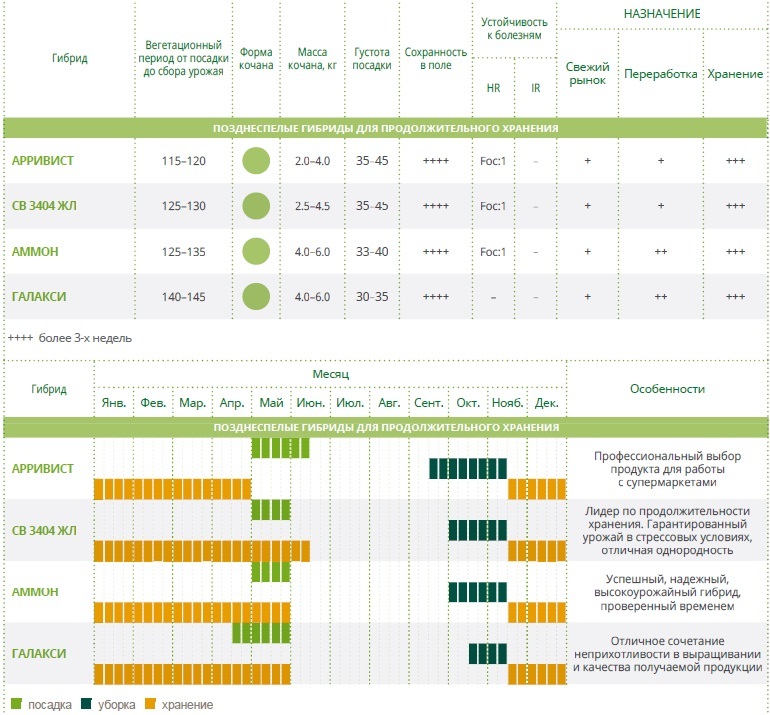Click АММОН vegetation period value 125–135

pyautogui.click(x=184, y=252)
